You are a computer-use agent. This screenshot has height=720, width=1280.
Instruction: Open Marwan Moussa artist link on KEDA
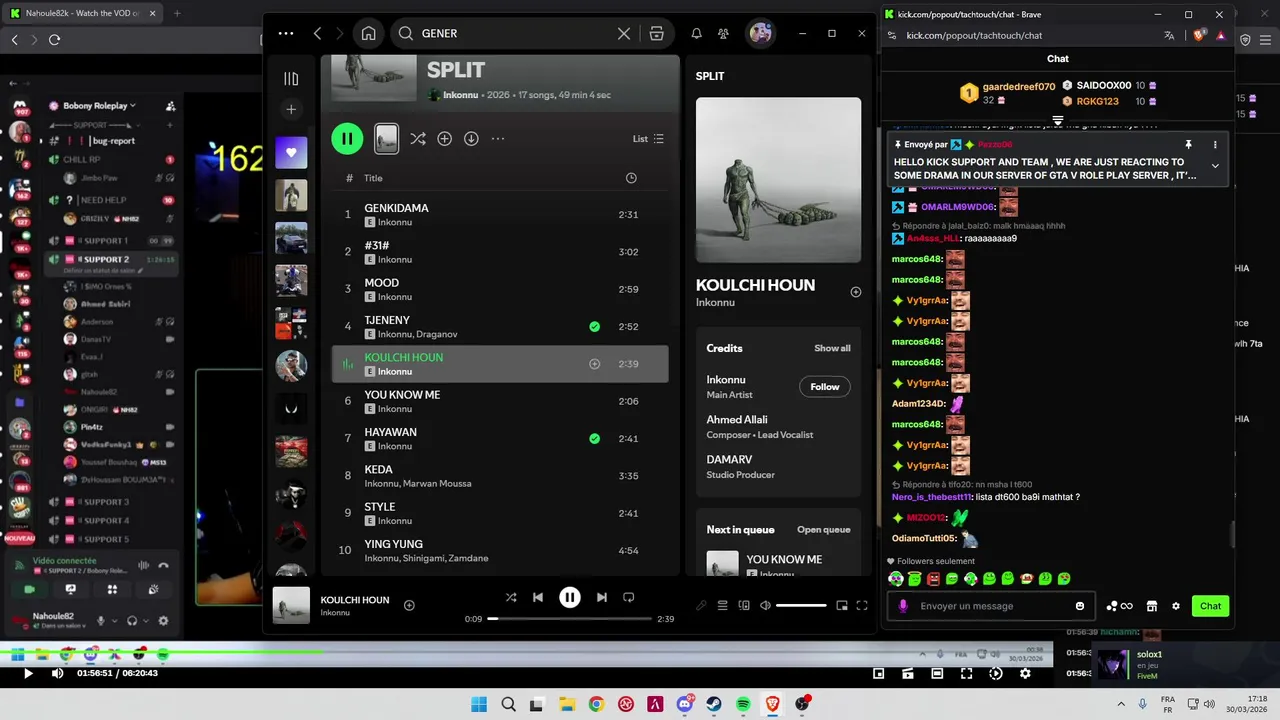[x=438, y=484]
